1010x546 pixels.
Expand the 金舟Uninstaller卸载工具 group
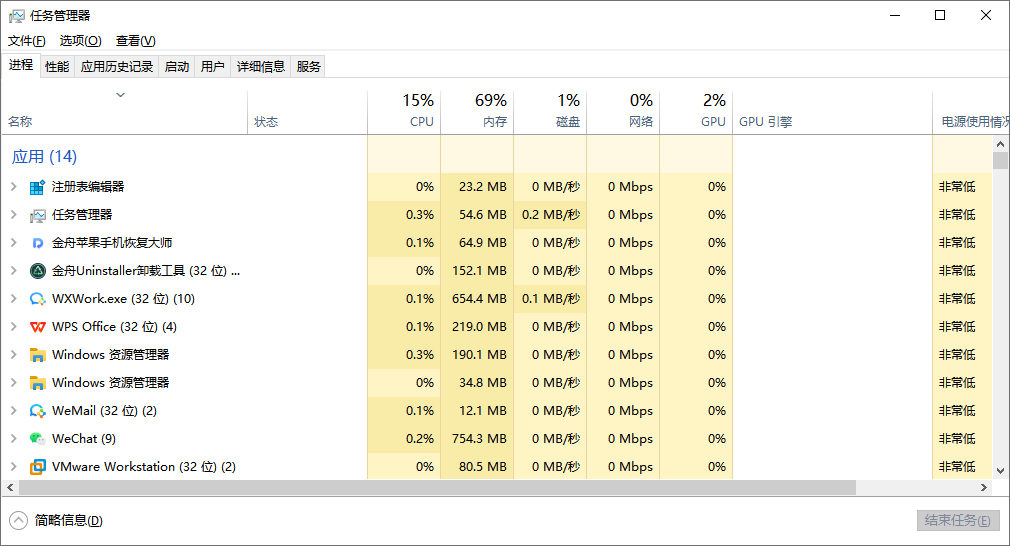(x=14, y=270)
